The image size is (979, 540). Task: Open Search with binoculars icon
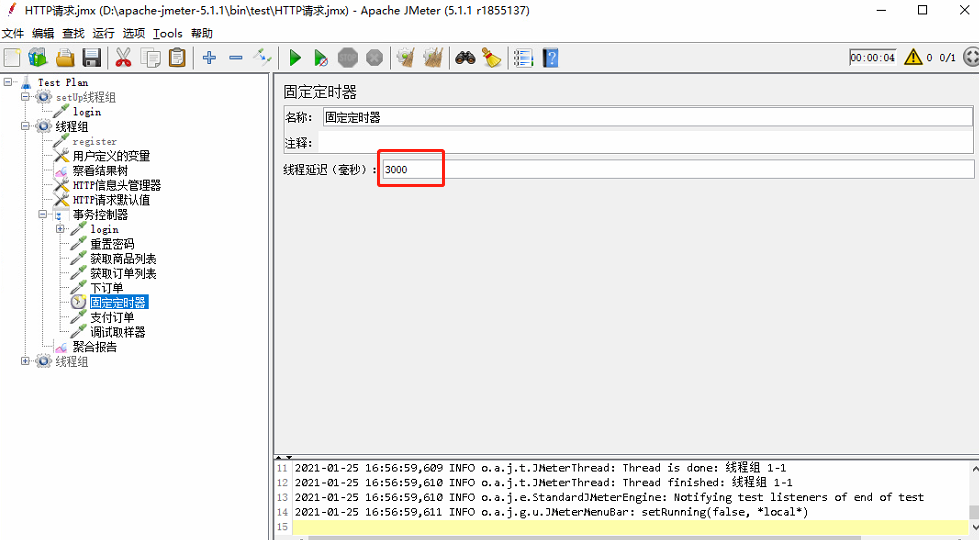pyautogui.click(x=465, y=58)
